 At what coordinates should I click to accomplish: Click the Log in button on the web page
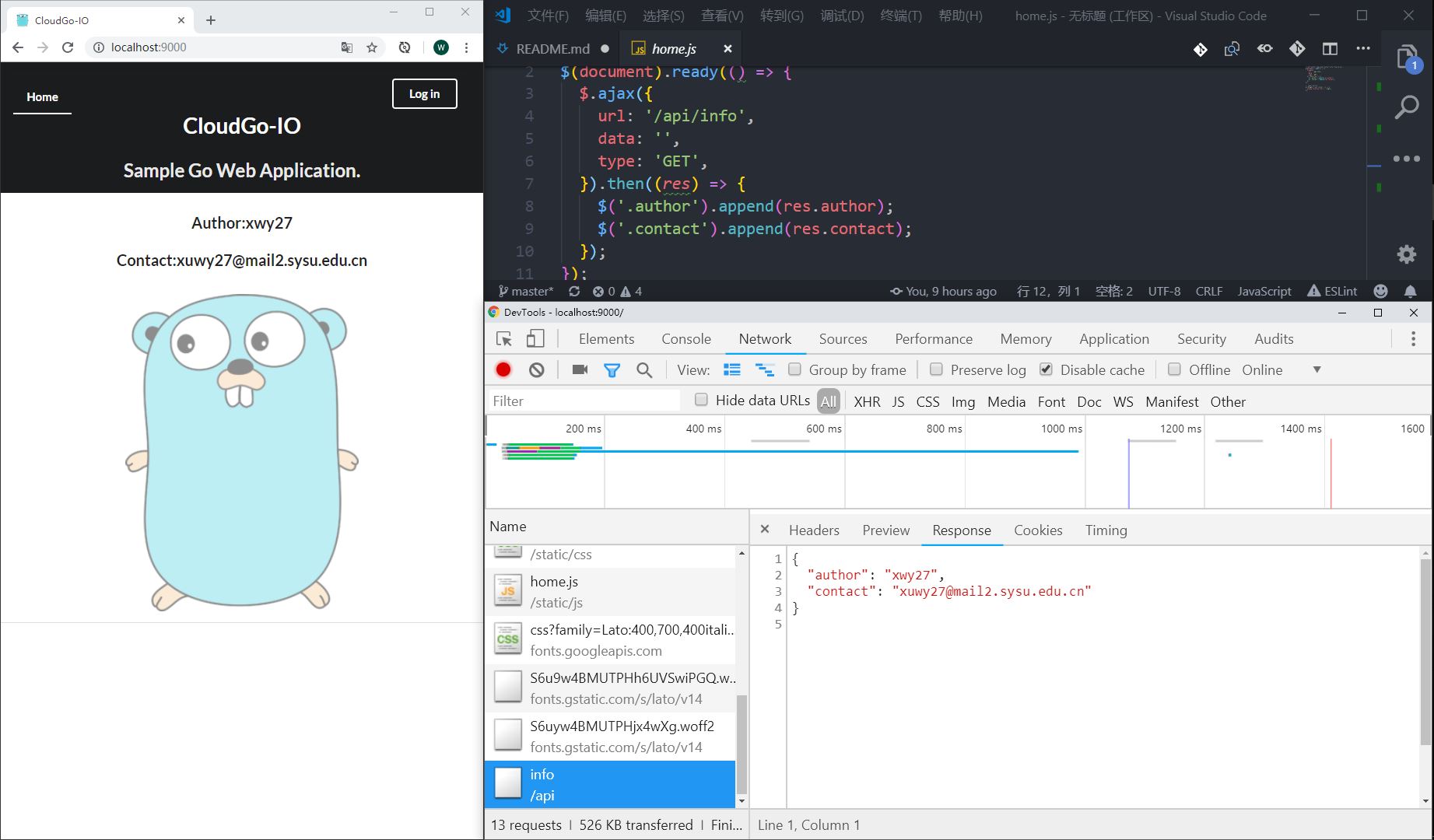424,93
